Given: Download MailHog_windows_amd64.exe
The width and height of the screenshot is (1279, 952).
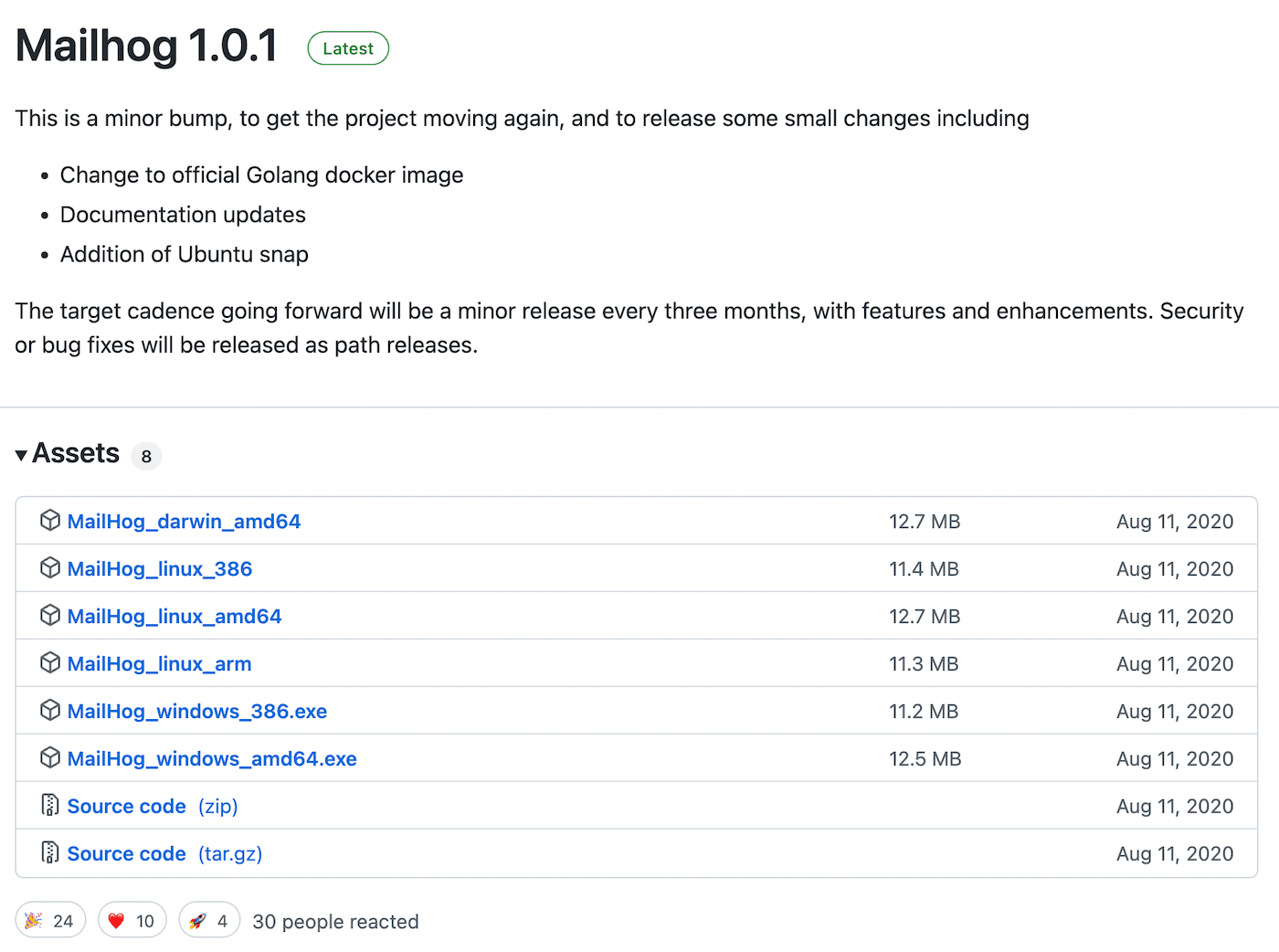Looking at the screenshot, I should pos(212,758).
